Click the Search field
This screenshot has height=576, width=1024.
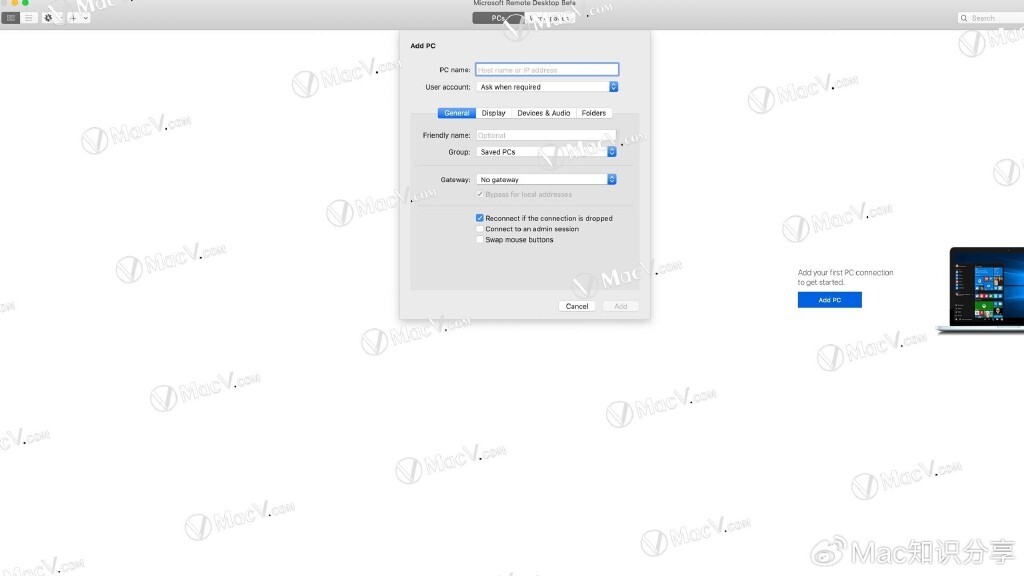tap(991, 18)
